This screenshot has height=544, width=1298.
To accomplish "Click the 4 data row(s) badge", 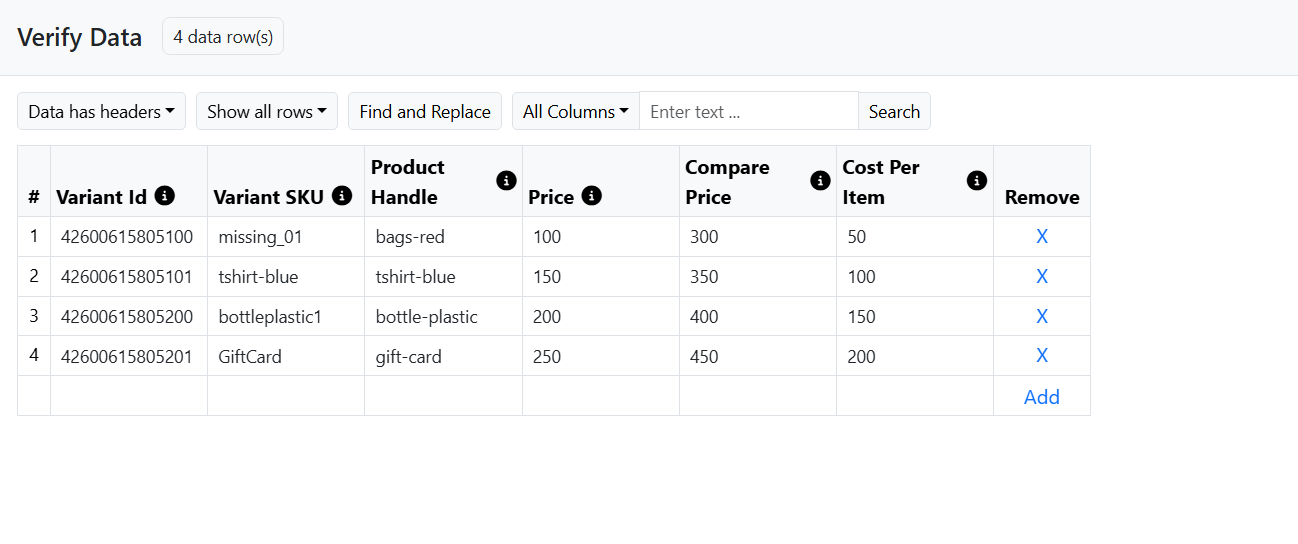I will [x=223, y=36].
